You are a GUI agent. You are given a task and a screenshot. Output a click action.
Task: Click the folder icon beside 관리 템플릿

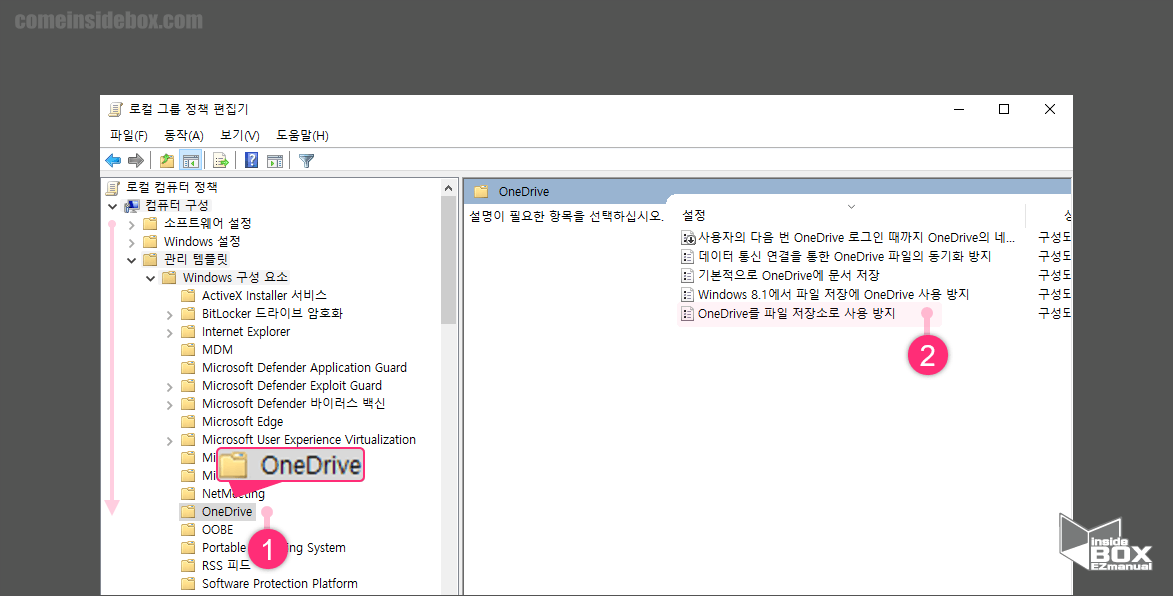(x=150, y=259)
